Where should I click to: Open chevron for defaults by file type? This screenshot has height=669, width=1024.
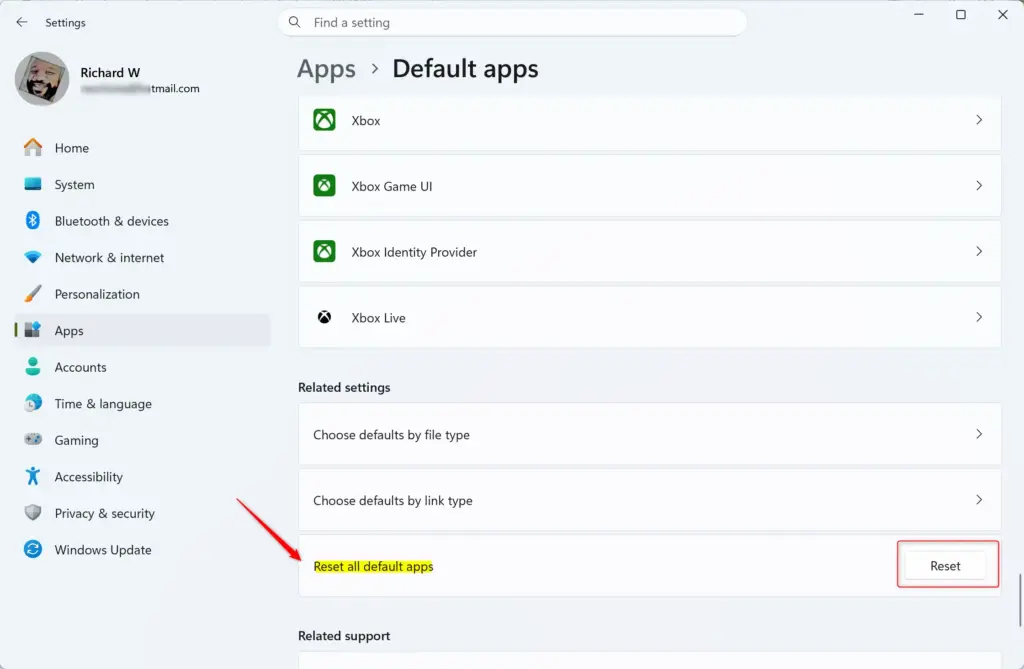pos(979,434)
